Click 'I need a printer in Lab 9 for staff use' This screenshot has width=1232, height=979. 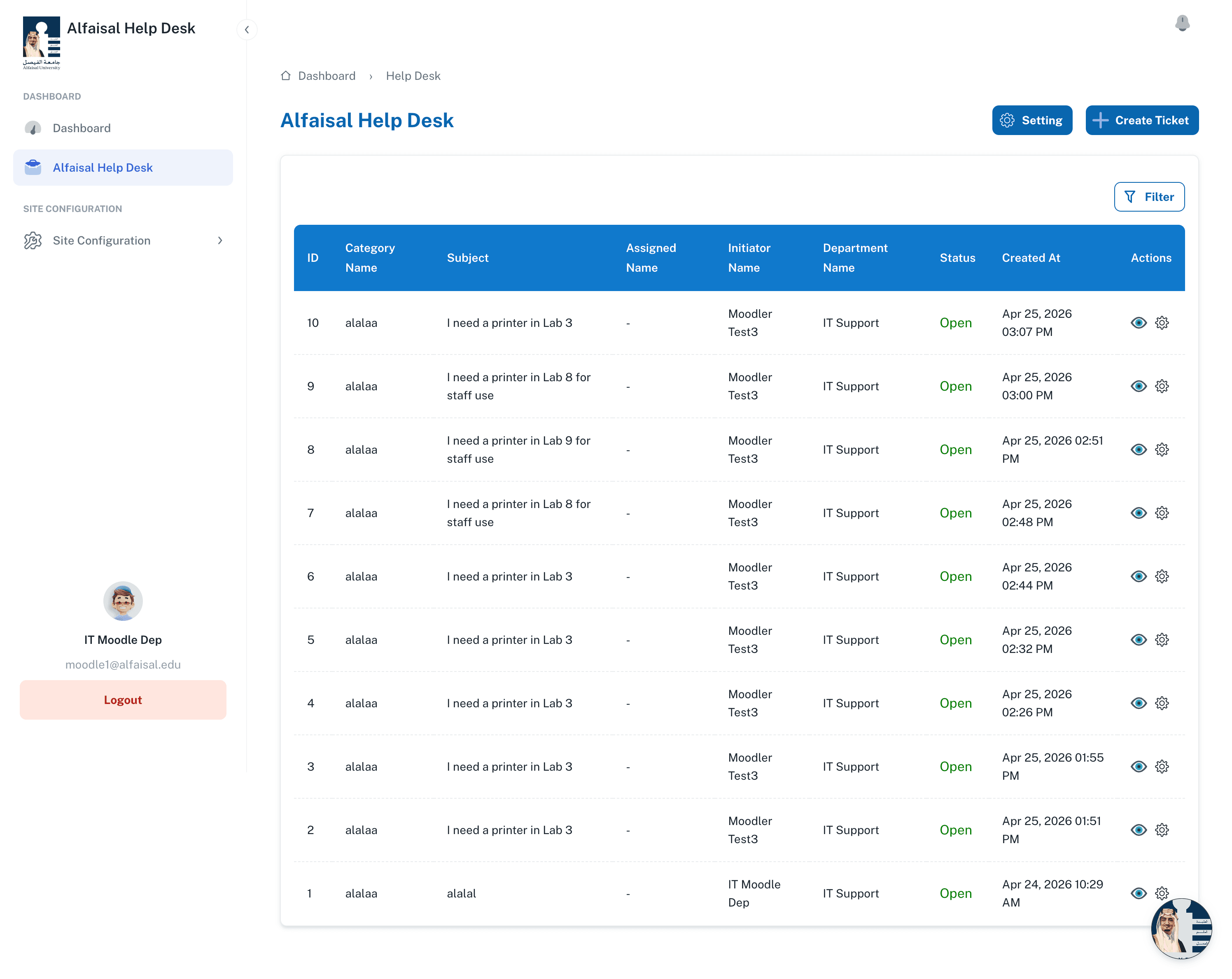(x=518, y=450)
